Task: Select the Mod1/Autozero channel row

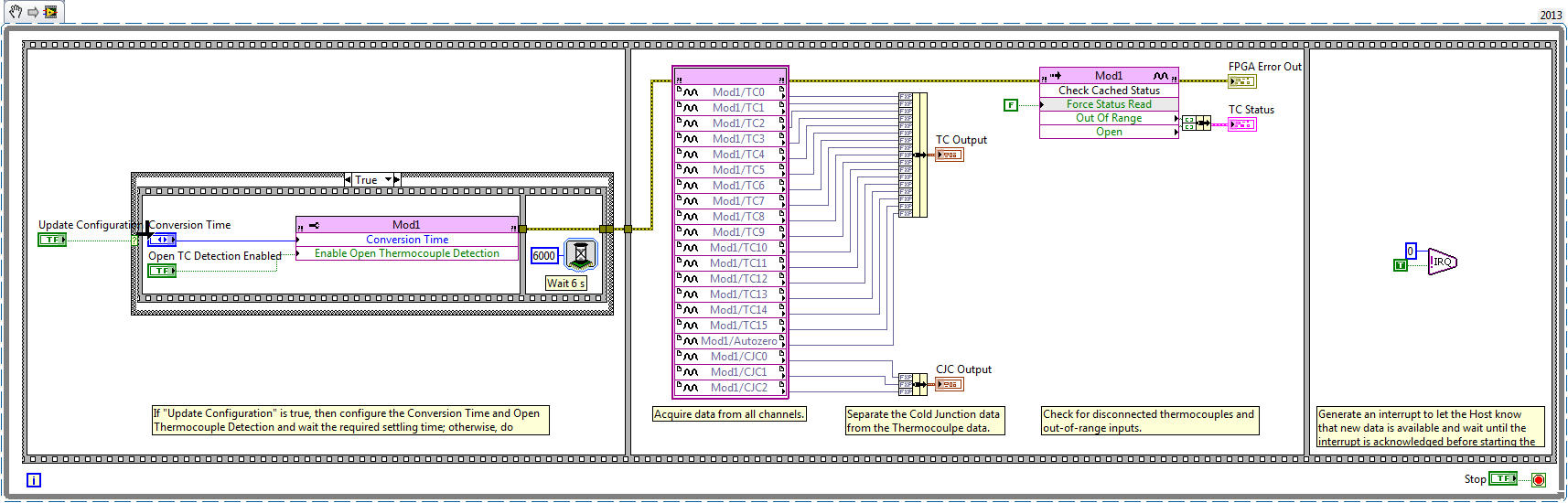Action: click(x=730, y=340)
